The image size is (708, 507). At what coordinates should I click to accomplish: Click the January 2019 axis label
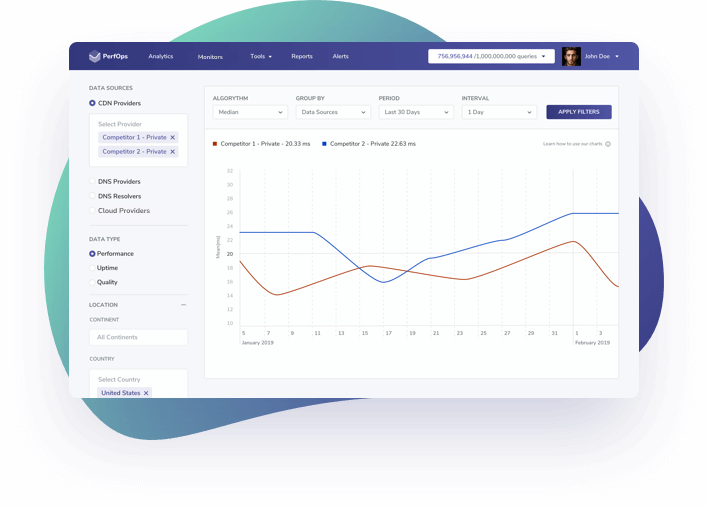257,343
